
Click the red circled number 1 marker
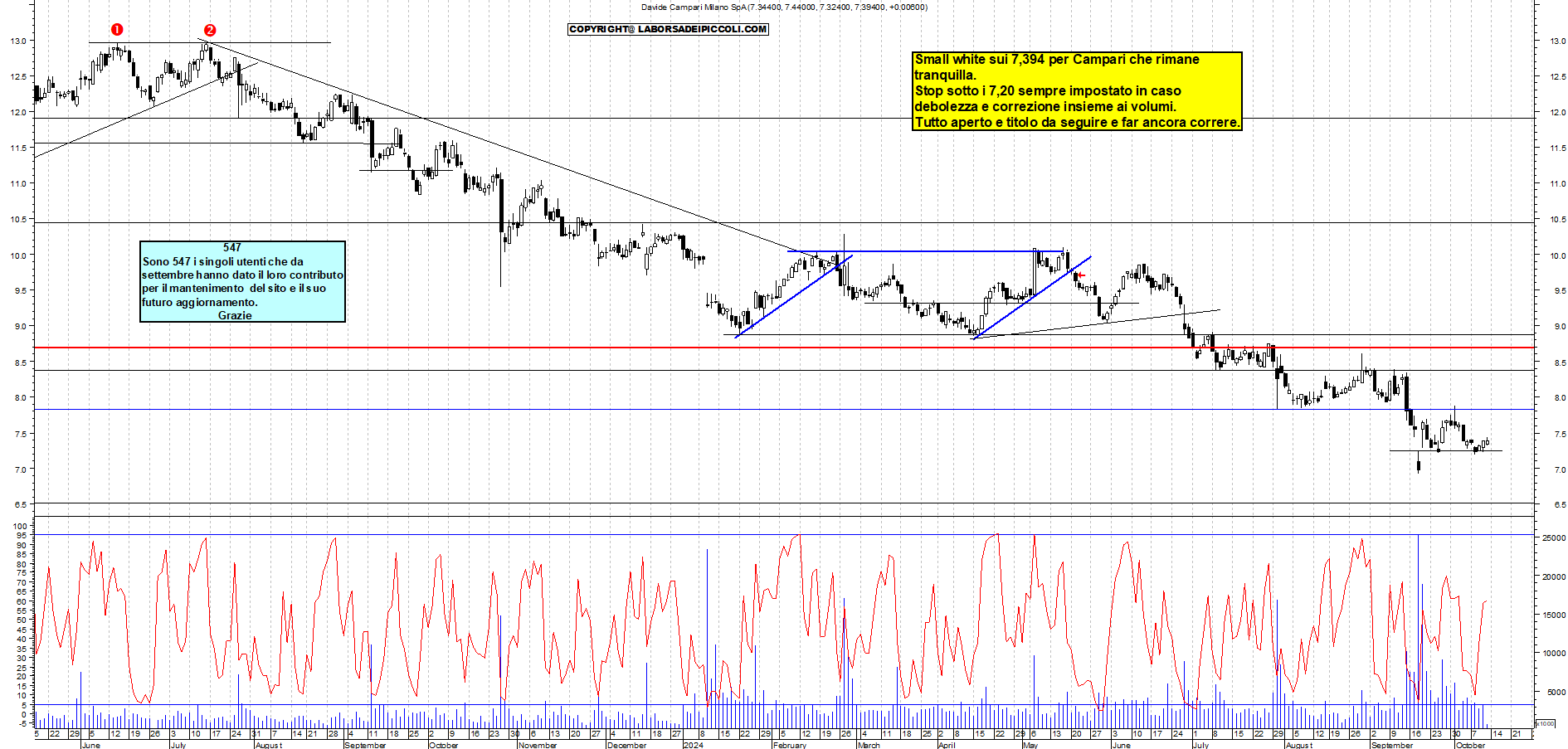[x=117, y=30]
